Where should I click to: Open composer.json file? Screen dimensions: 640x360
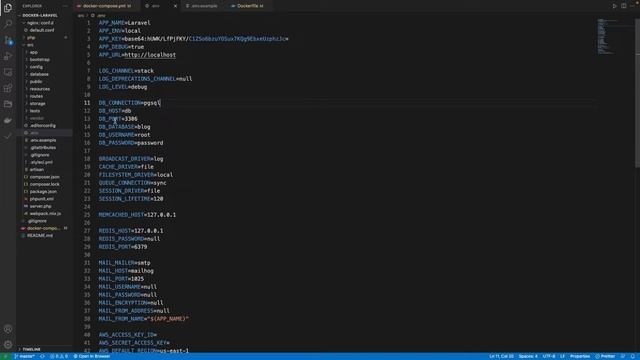click(x=44, y=177)
